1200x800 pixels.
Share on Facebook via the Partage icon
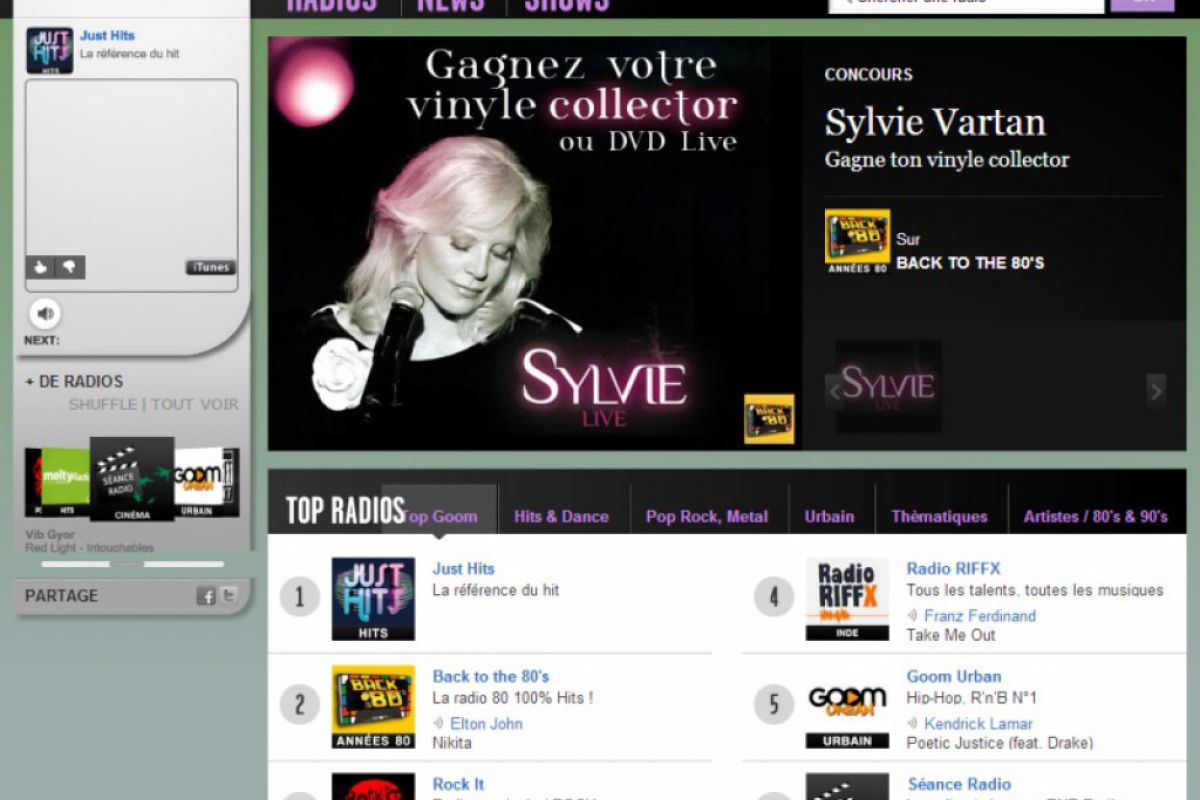pos(206,596)
